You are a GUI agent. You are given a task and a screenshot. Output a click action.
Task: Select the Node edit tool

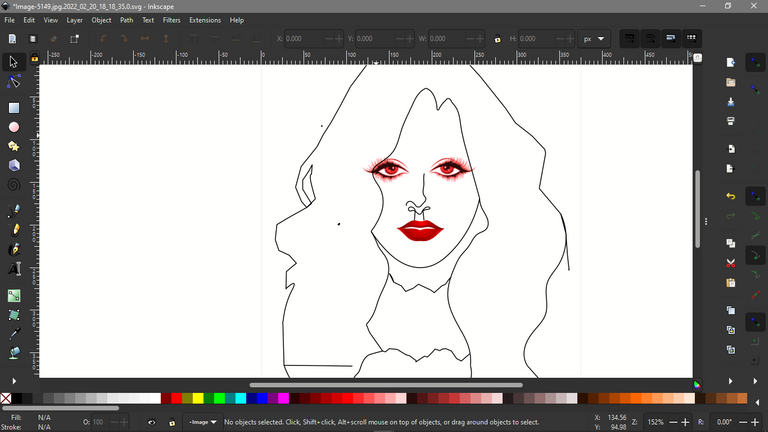point(13,82)
